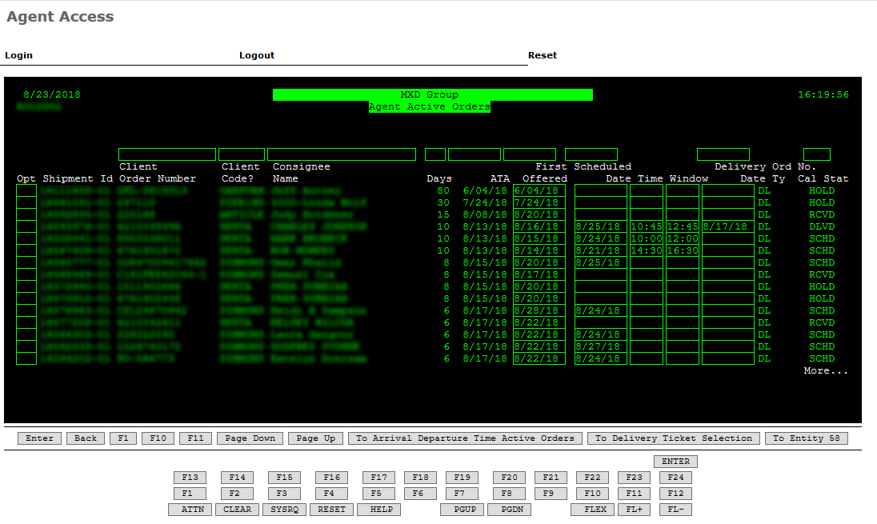Viewport: 877px width, 524px height.
Task: Click the ATA filter field
Action: [474, 155]
